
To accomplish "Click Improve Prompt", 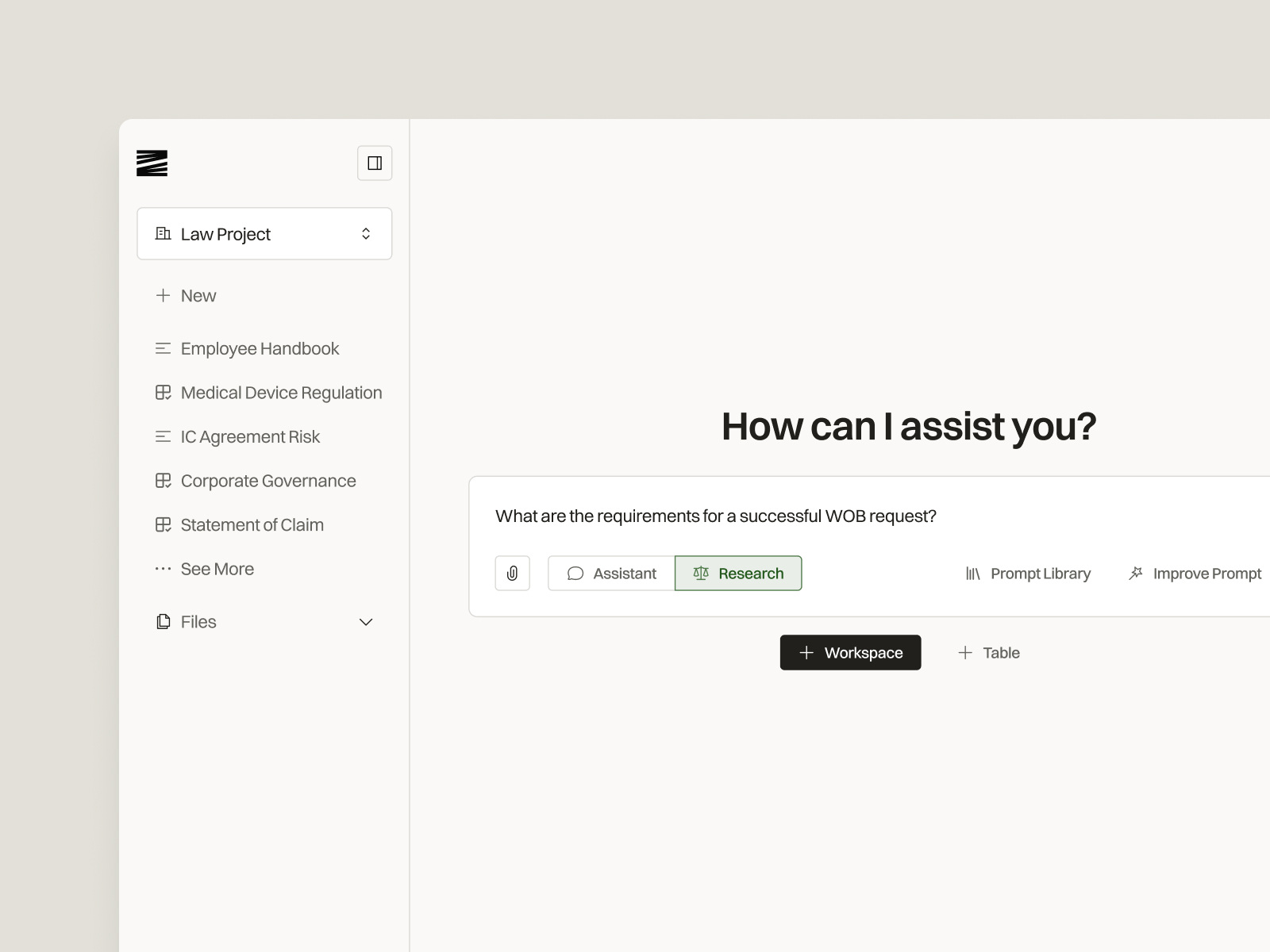I will (x=1195, y=574).
